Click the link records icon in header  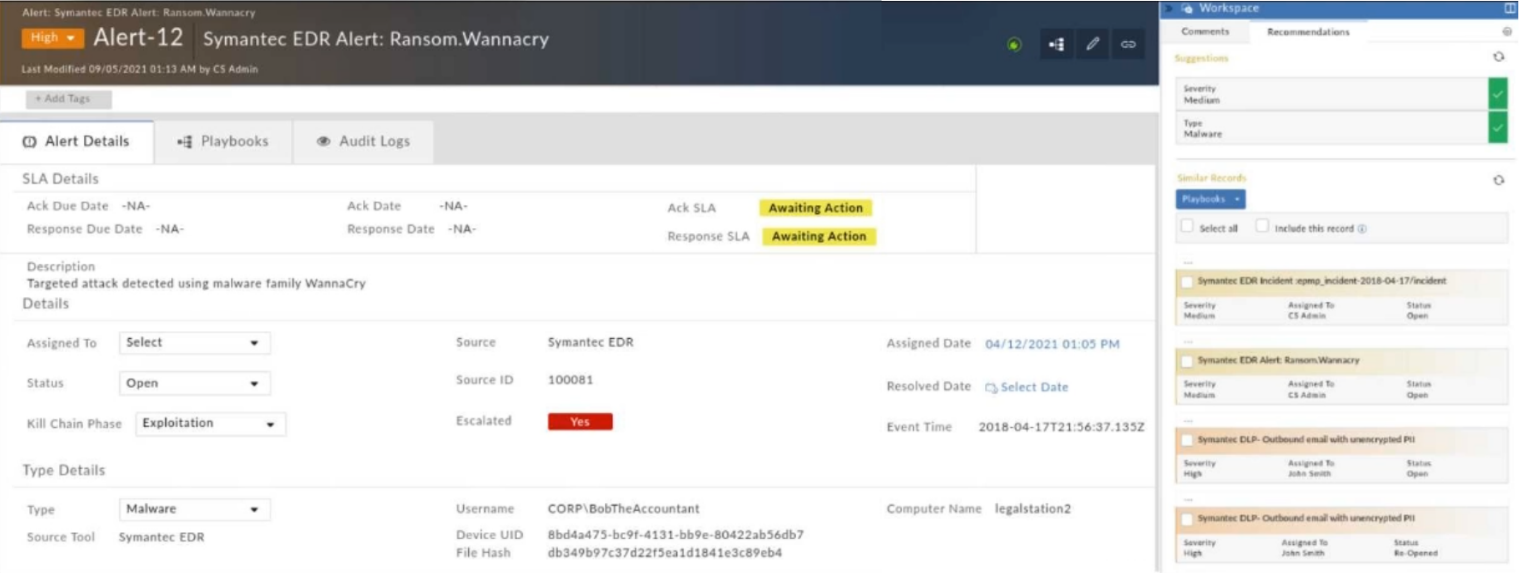[1129, 45]
